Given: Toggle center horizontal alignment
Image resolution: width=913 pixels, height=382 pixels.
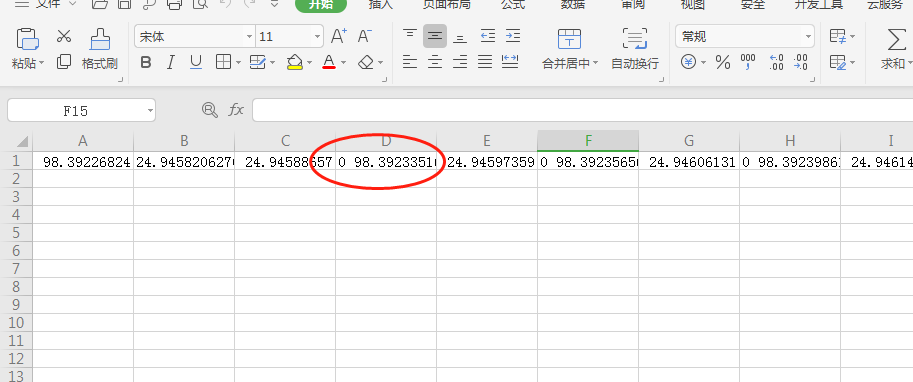Looking at the screenshot, I should click(435, 61).
